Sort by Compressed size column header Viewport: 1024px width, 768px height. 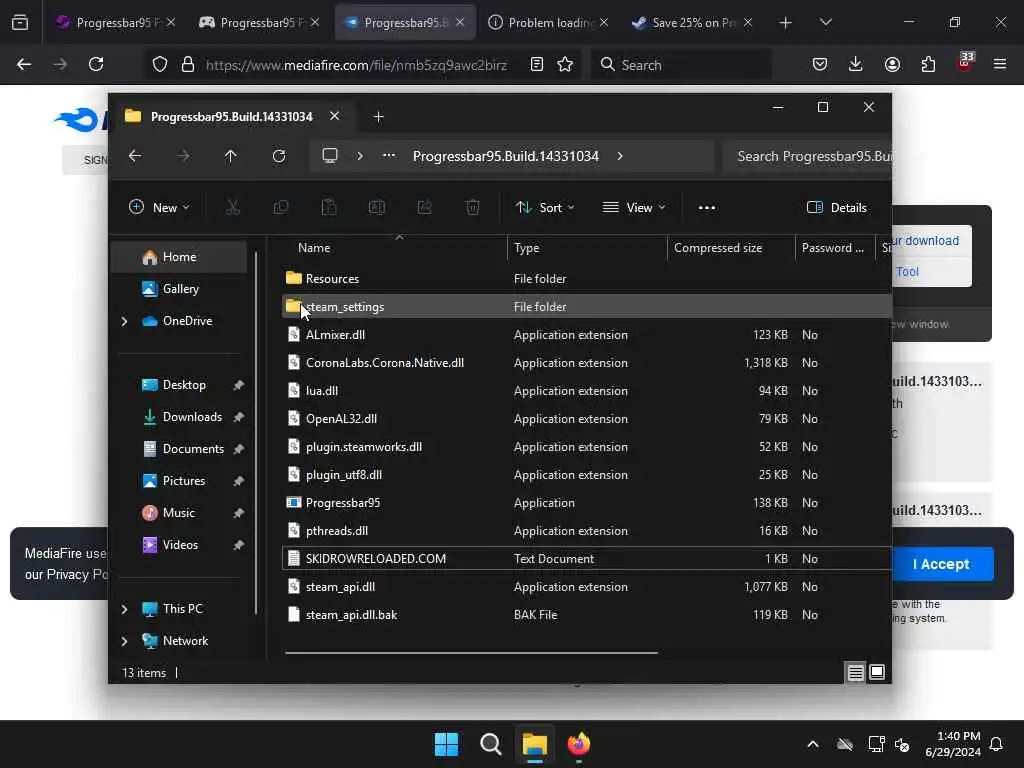[x=731, y=248]
